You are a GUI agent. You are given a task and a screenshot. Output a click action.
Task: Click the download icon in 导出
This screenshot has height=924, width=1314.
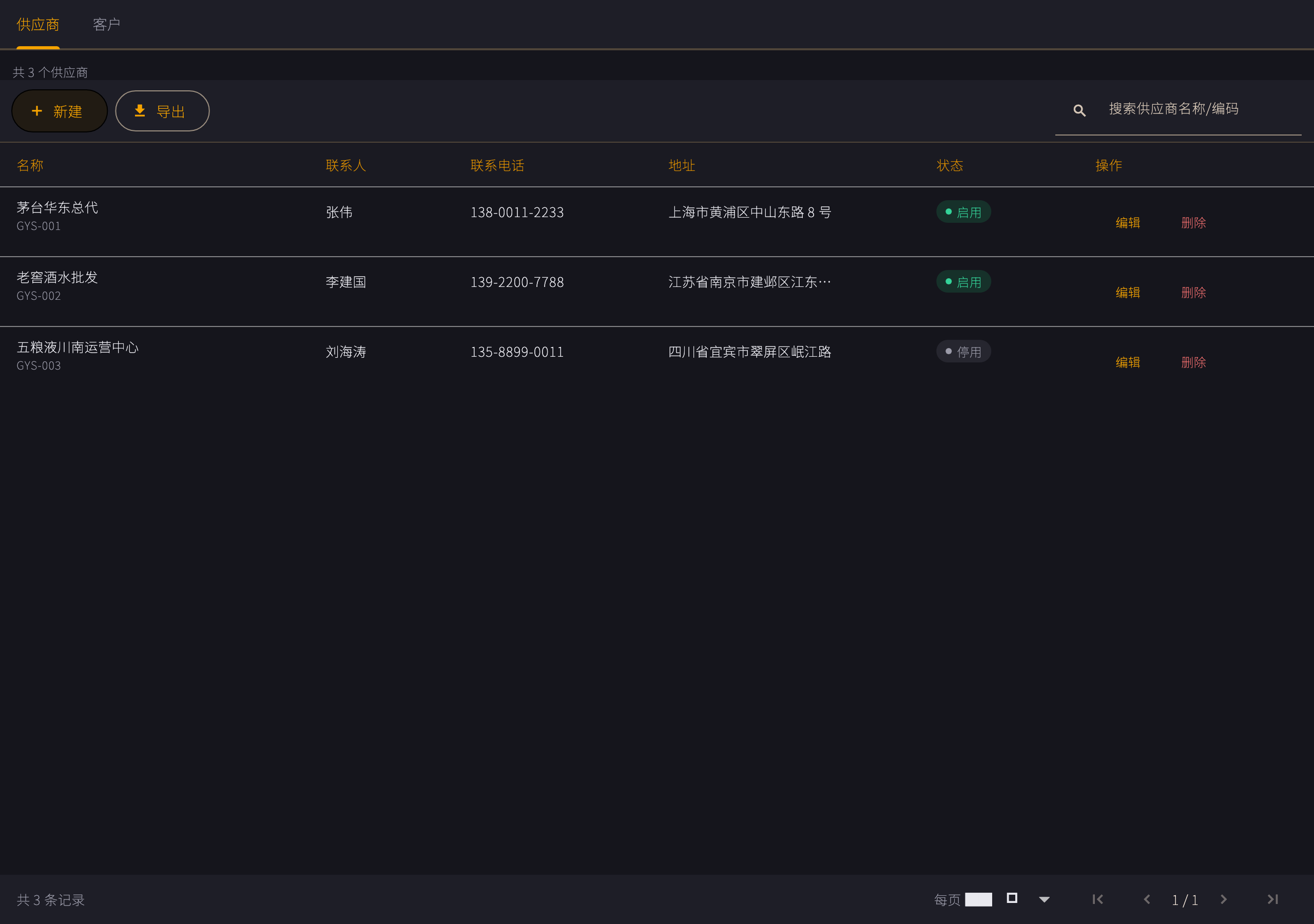[140, 111]
